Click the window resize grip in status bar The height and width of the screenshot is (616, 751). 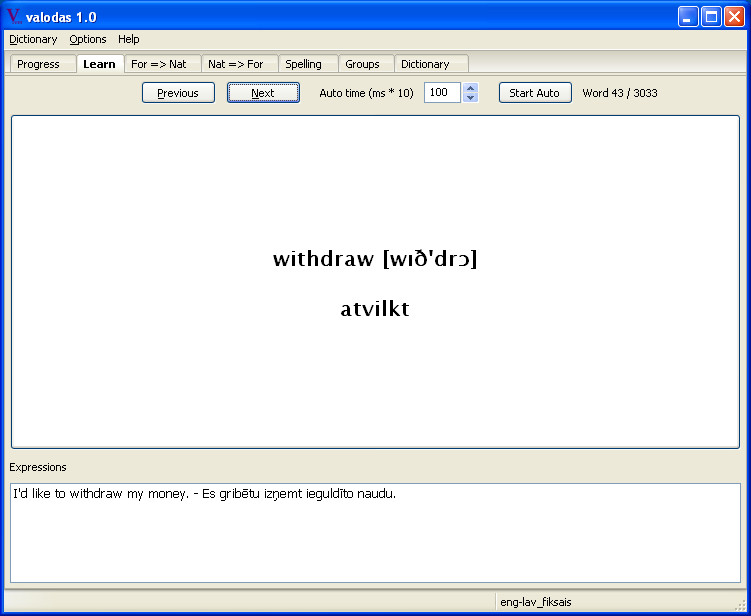coord(740,605)
